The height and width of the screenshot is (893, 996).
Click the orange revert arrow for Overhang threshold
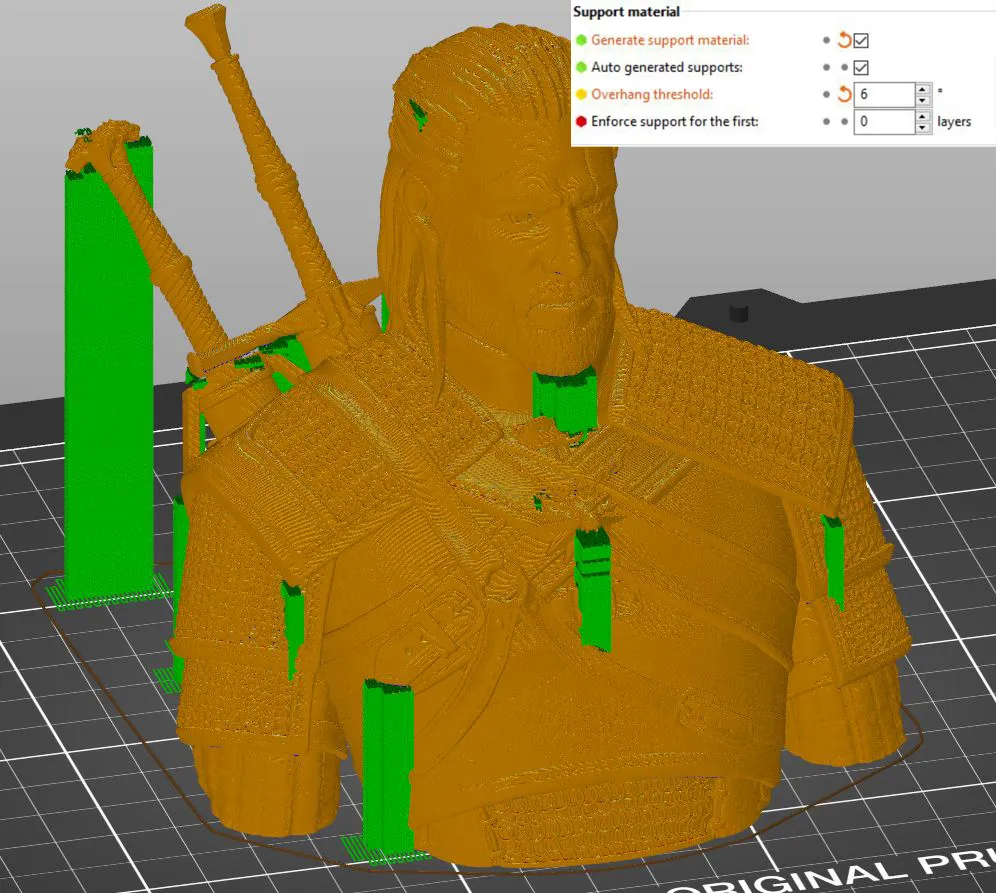(x=846, y=93)
